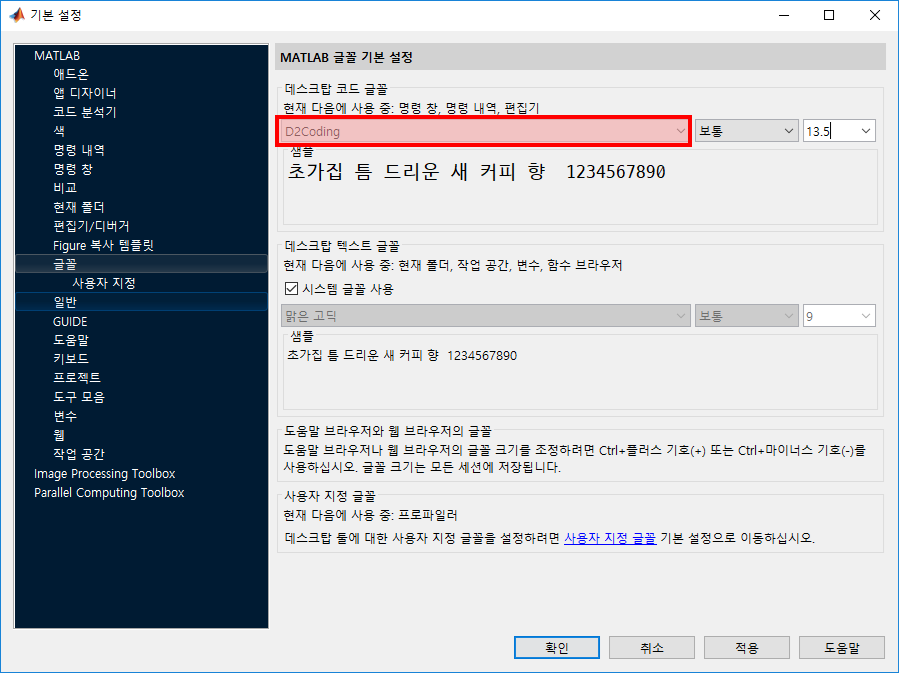Select 비교 preferences item
The width and height of the screenshot is (899, 673).
65,188
